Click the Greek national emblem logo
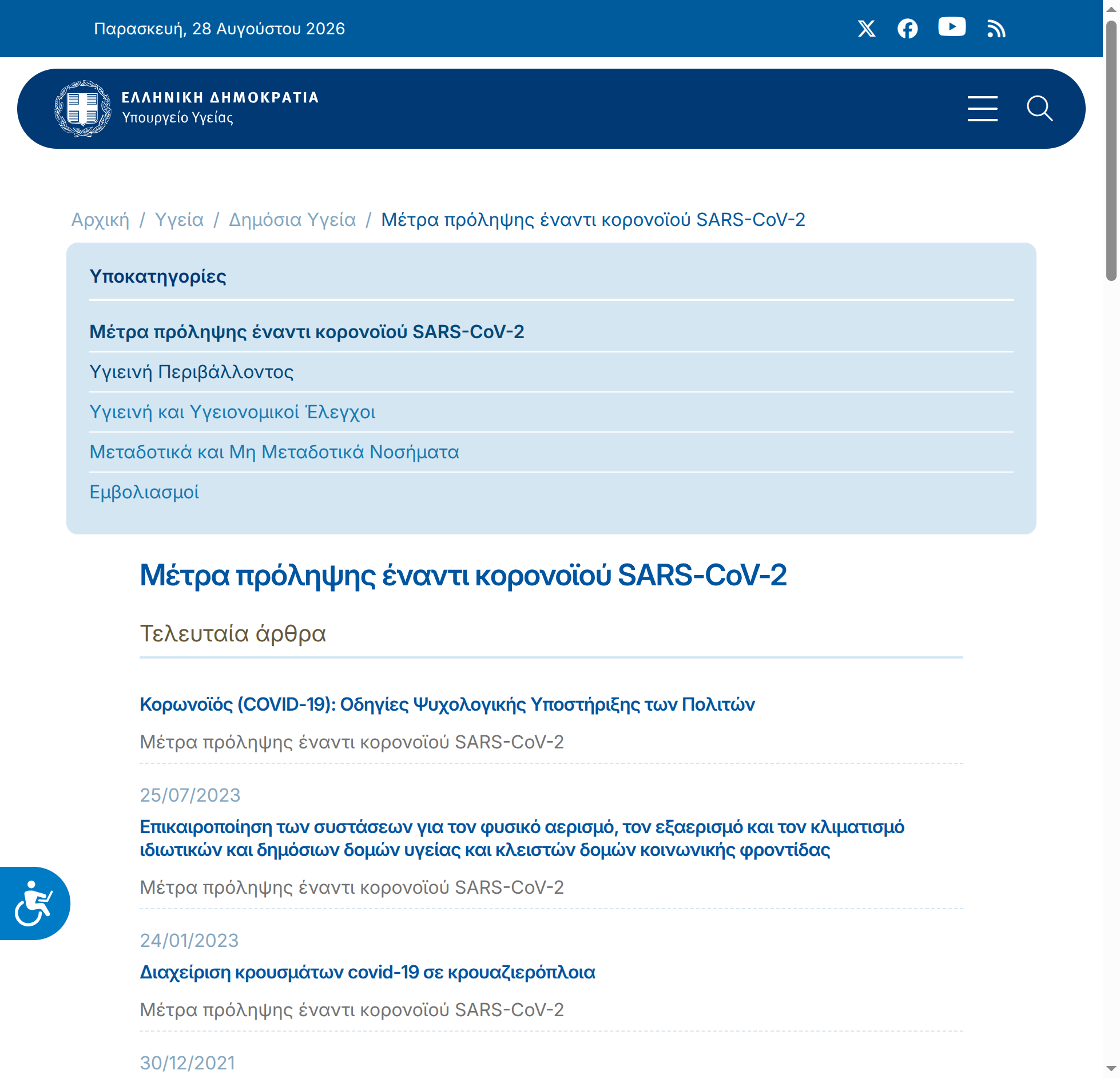 (83, 109)
